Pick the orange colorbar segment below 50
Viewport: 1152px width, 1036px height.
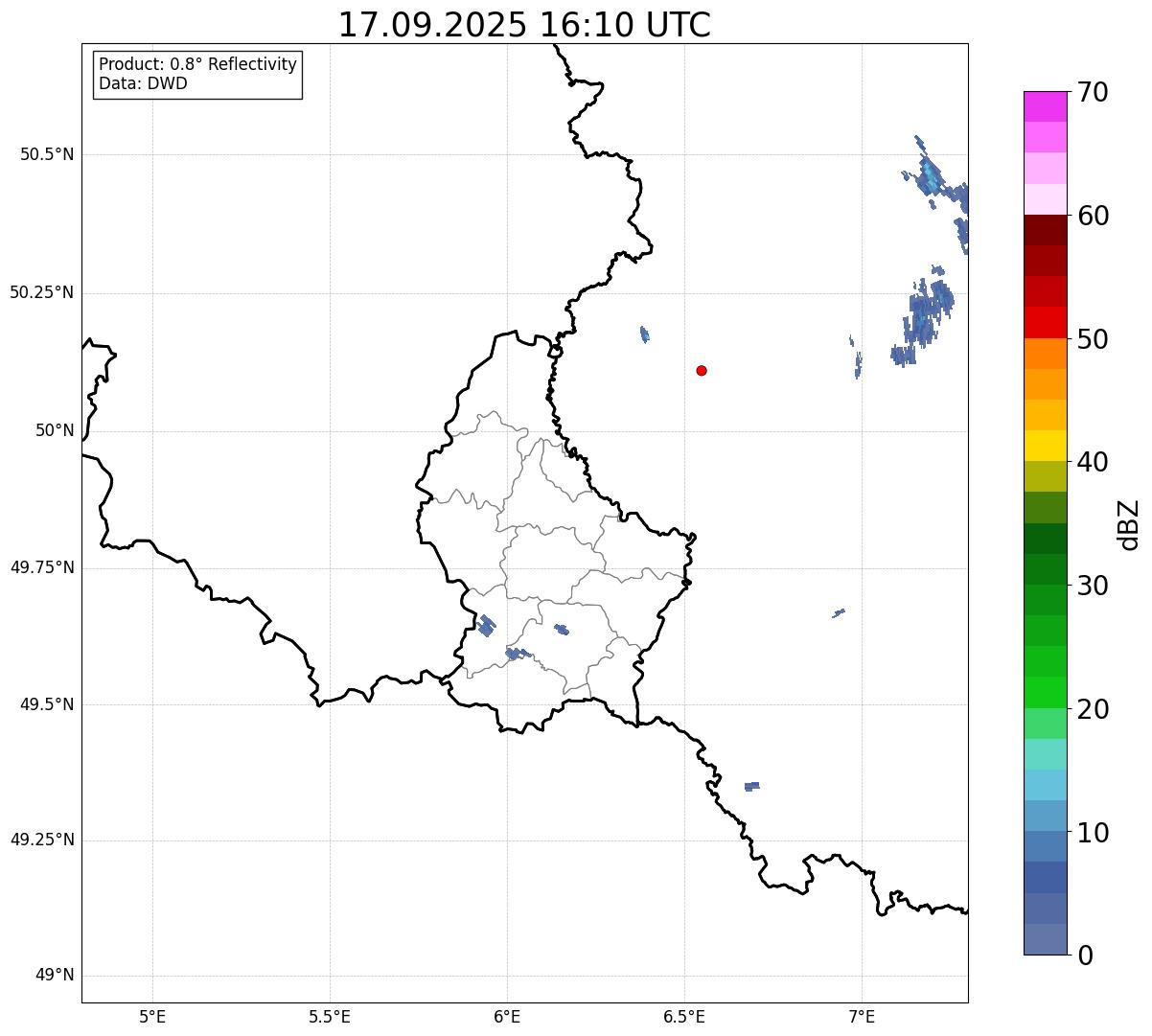1045,354
